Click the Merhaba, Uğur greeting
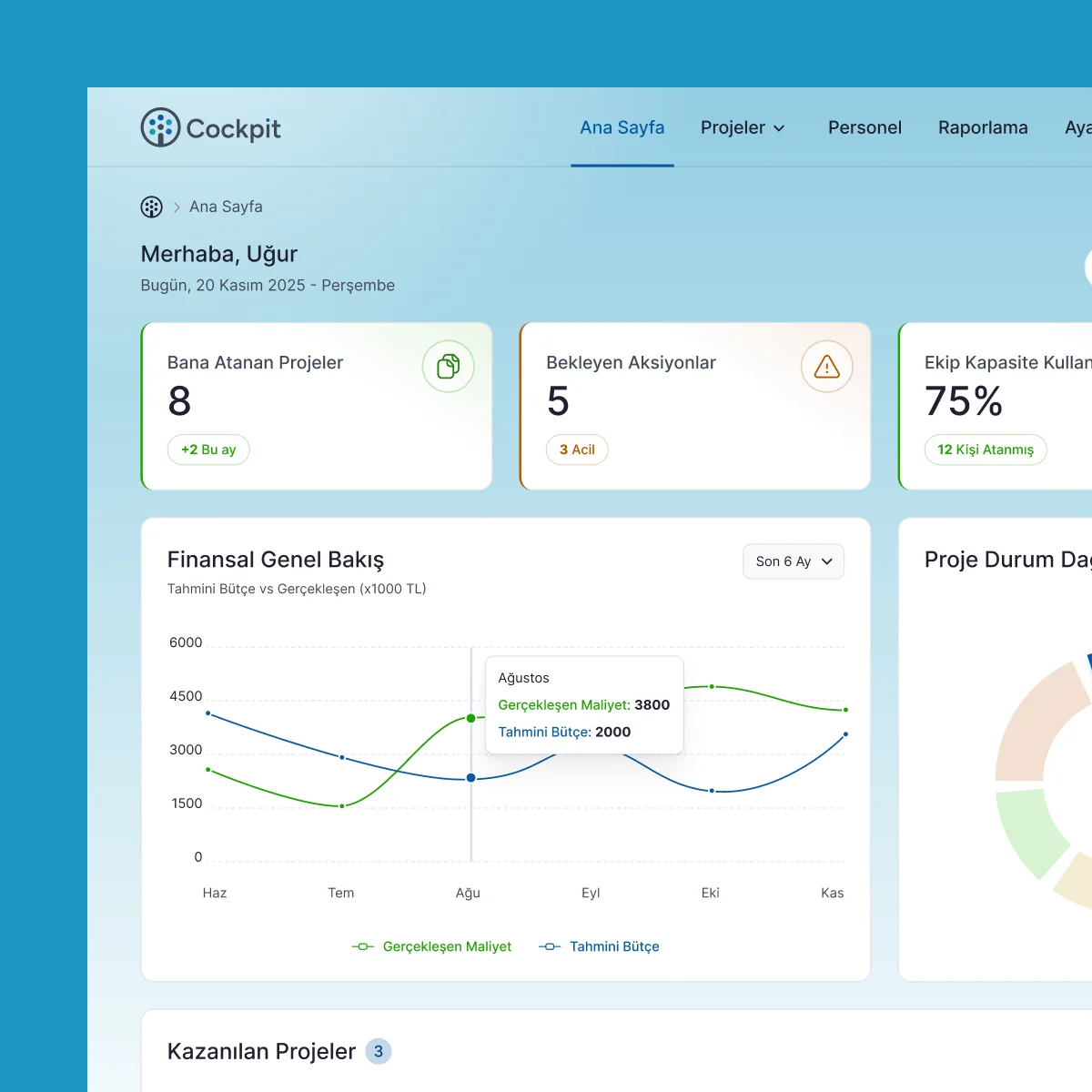Image resolution: width=1092 pixels, height=1092 pixels. pyautogui.click(x=219, y=254)
